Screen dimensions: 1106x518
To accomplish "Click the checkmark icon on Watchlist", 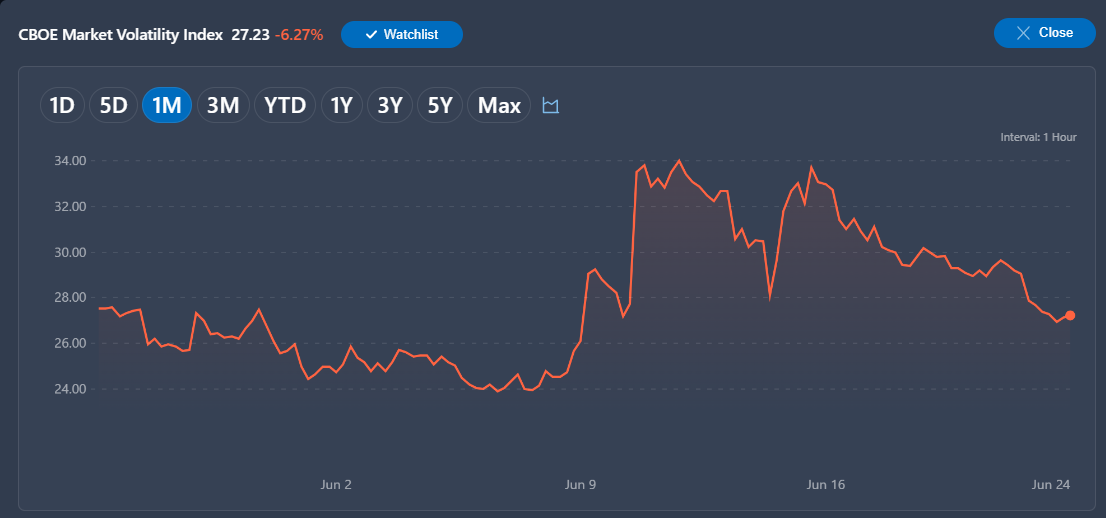I will [372, 35].
